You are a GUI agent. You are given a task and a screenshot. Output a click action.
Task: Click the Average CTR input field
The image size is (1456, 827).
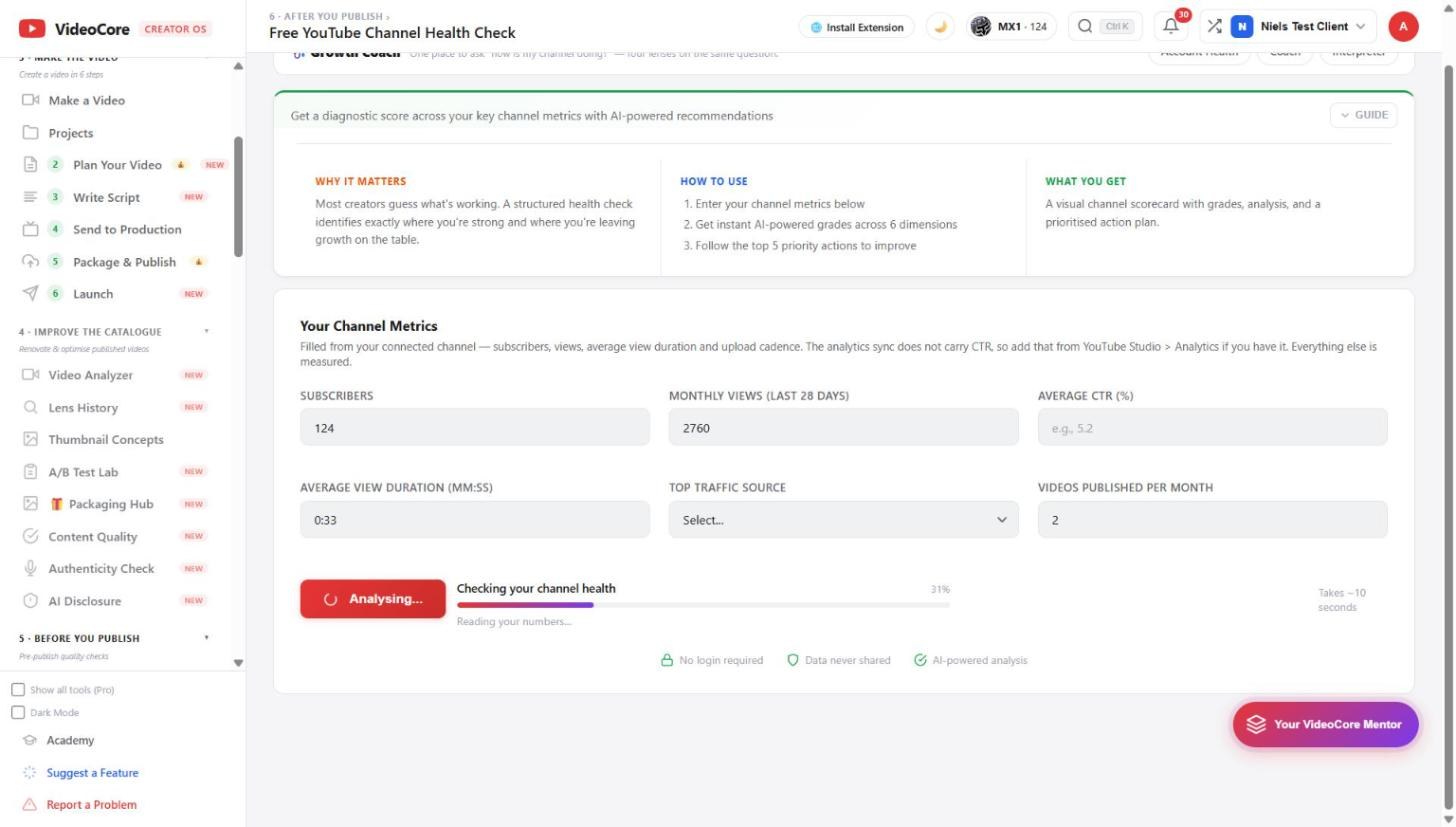pyautogui.click(x=1212, y=428)
